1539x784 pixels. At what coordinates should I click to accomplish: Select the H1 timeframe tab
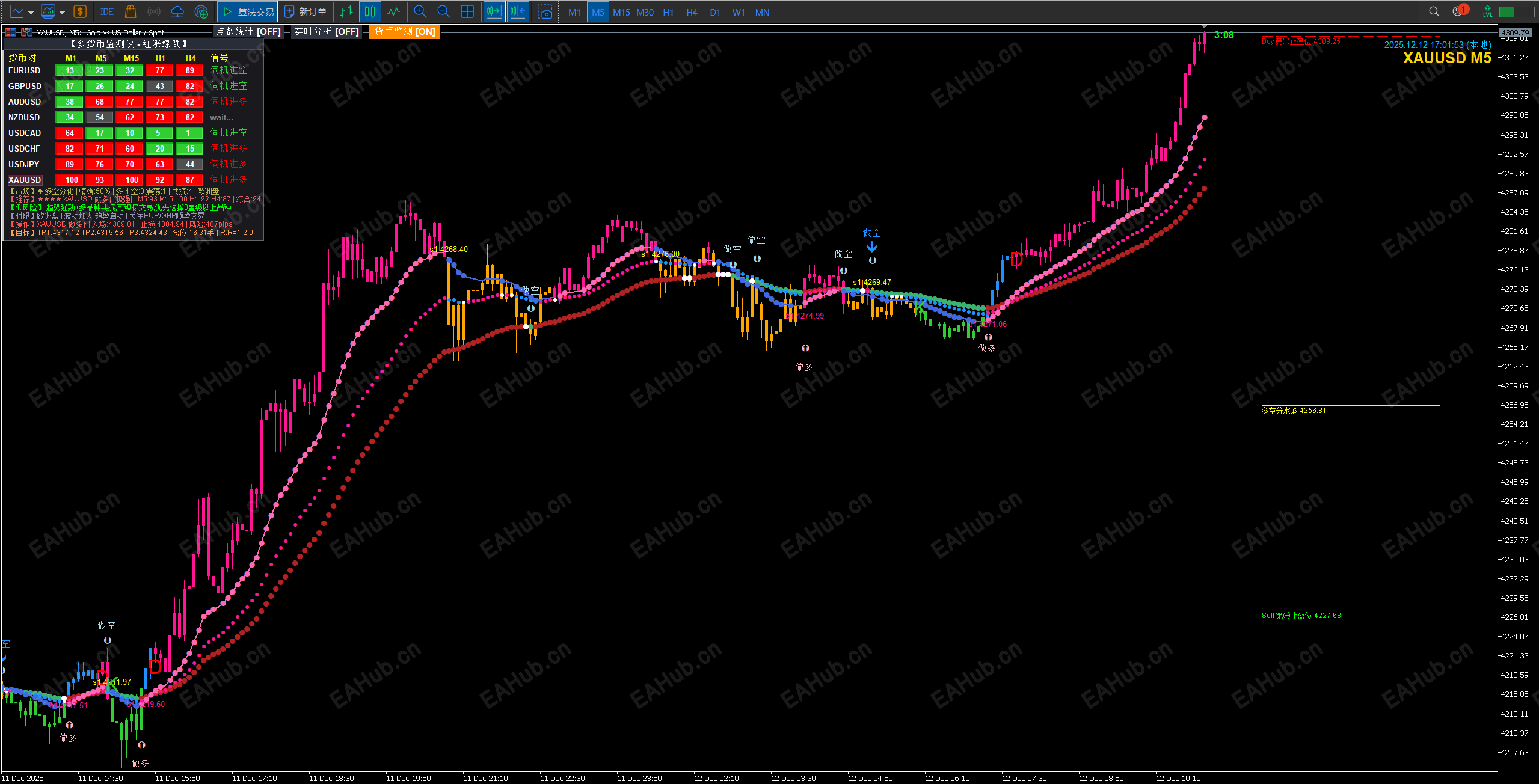[668, 12]
